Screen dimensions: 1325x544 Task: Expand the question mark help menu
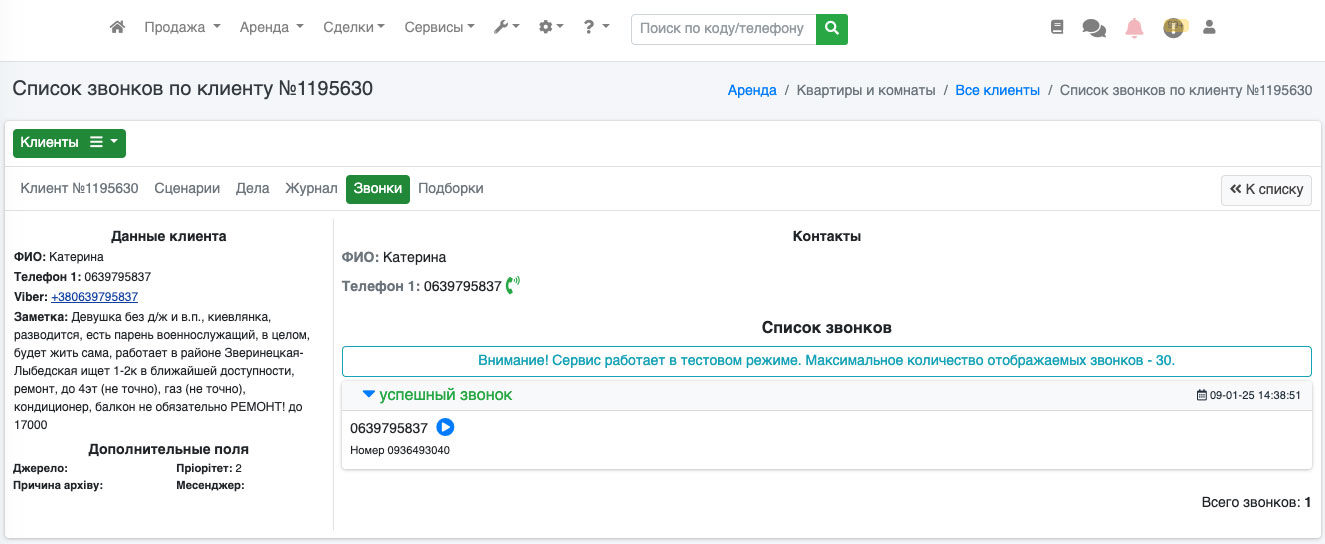(596, 28)
